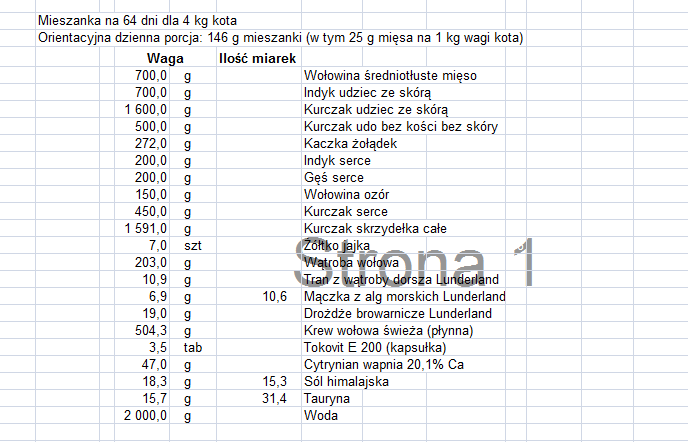Click the quantity value 7,0

click(158, 245)
